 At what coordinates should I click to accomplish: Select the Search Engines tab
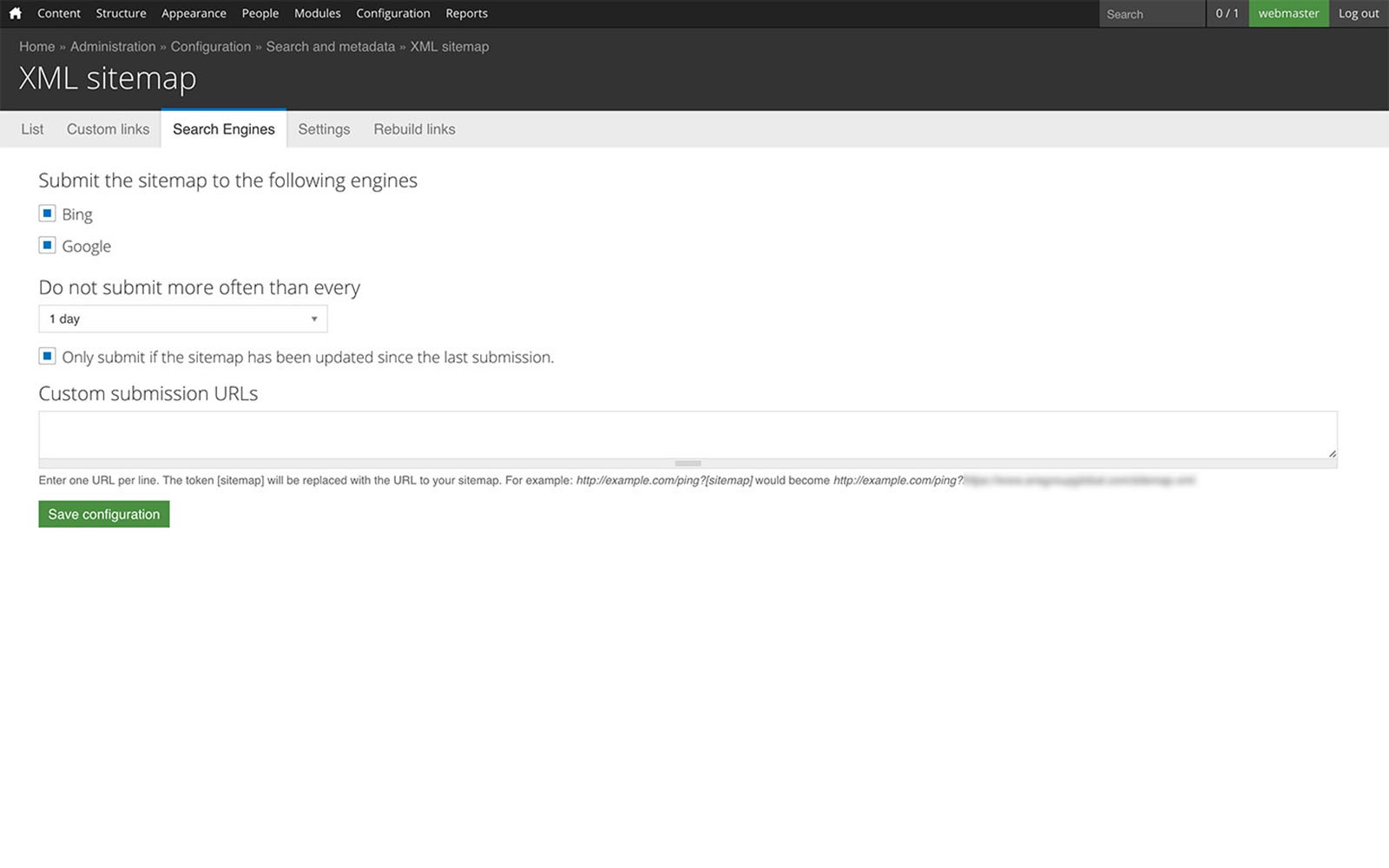(x=224, y=129)
